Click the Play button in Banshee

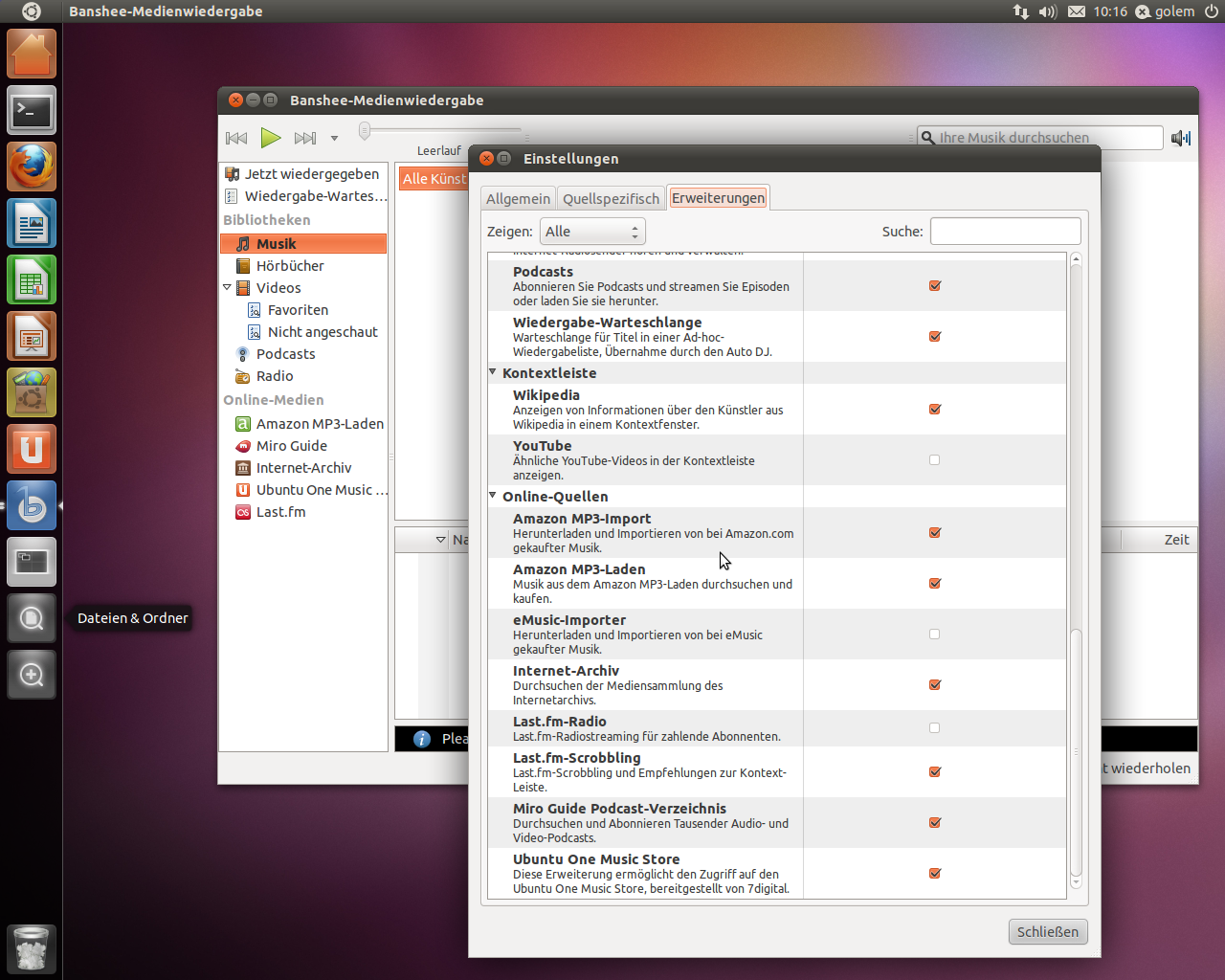(x=271, y=138)
